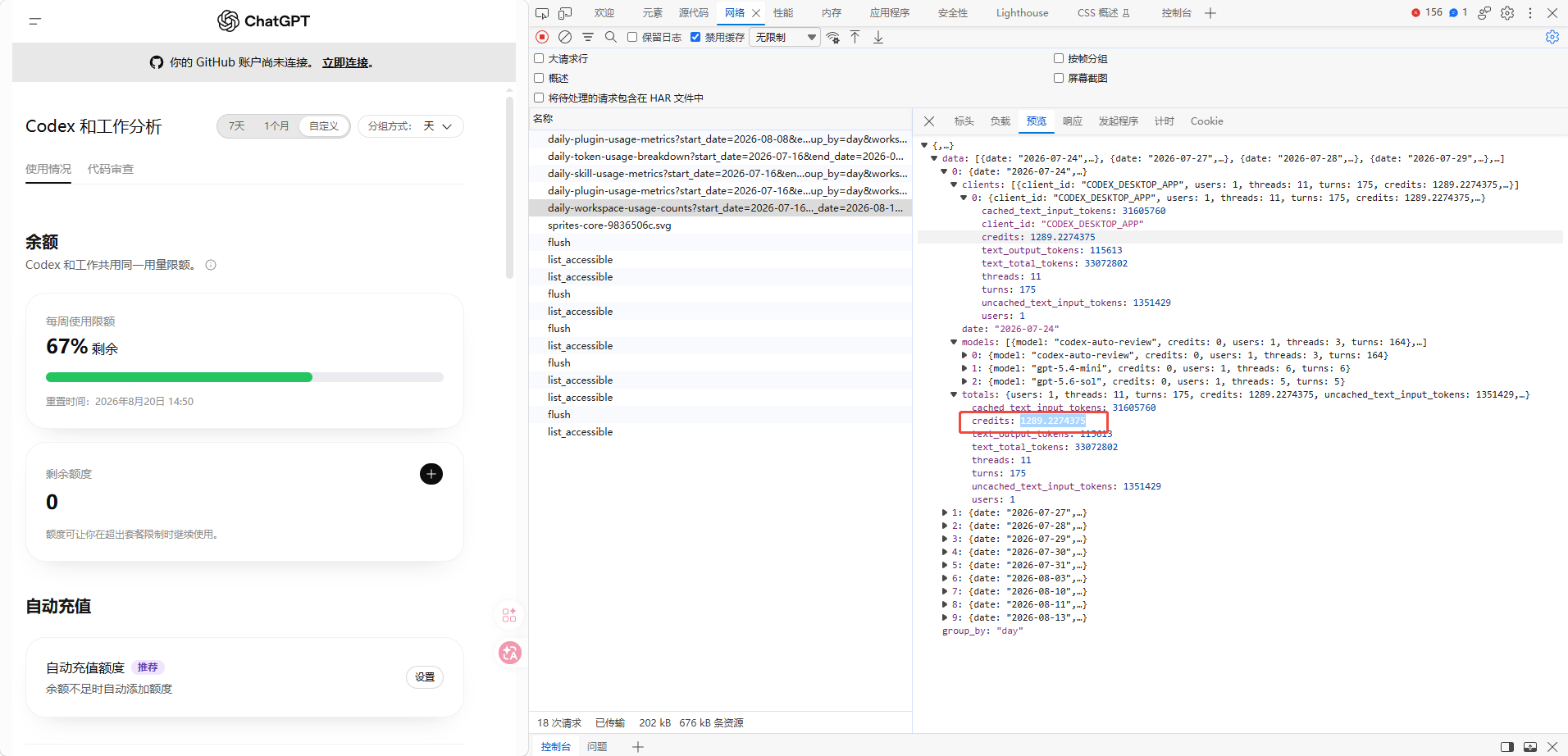Open the network search magnifier
The height and width of the screenshot is (756, 1568).
pyautogui.click(x=611, y=37)
